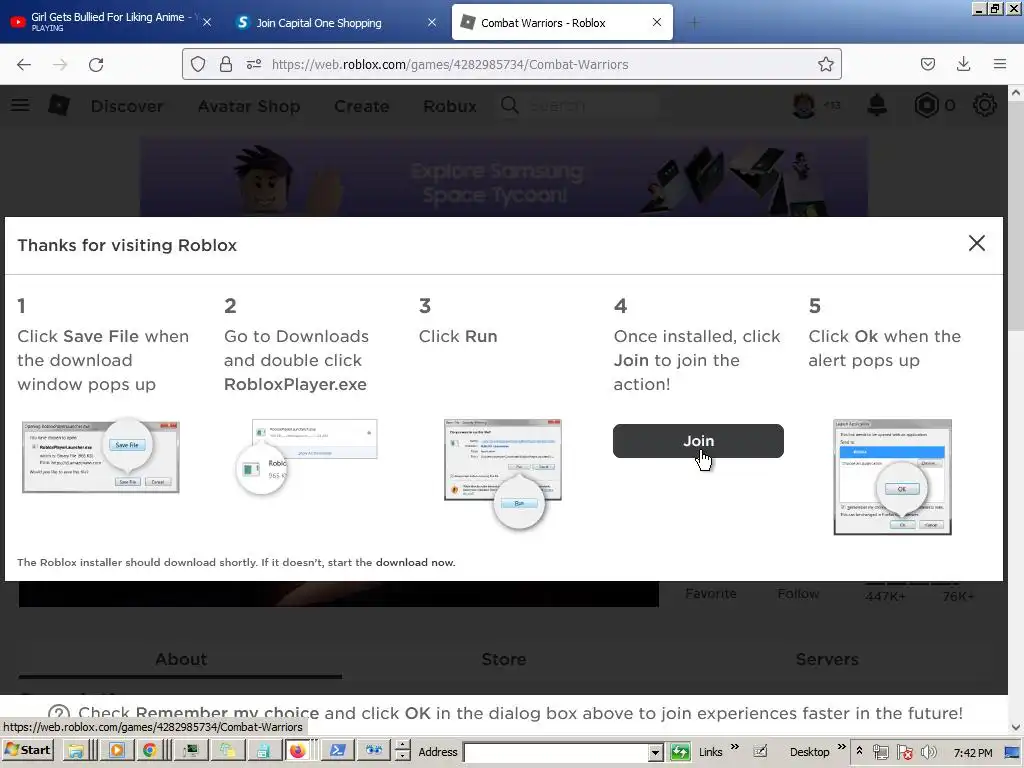Screen dimensions: 1024x768
Task: Reload the Roblox page
Action: (96, 65)
